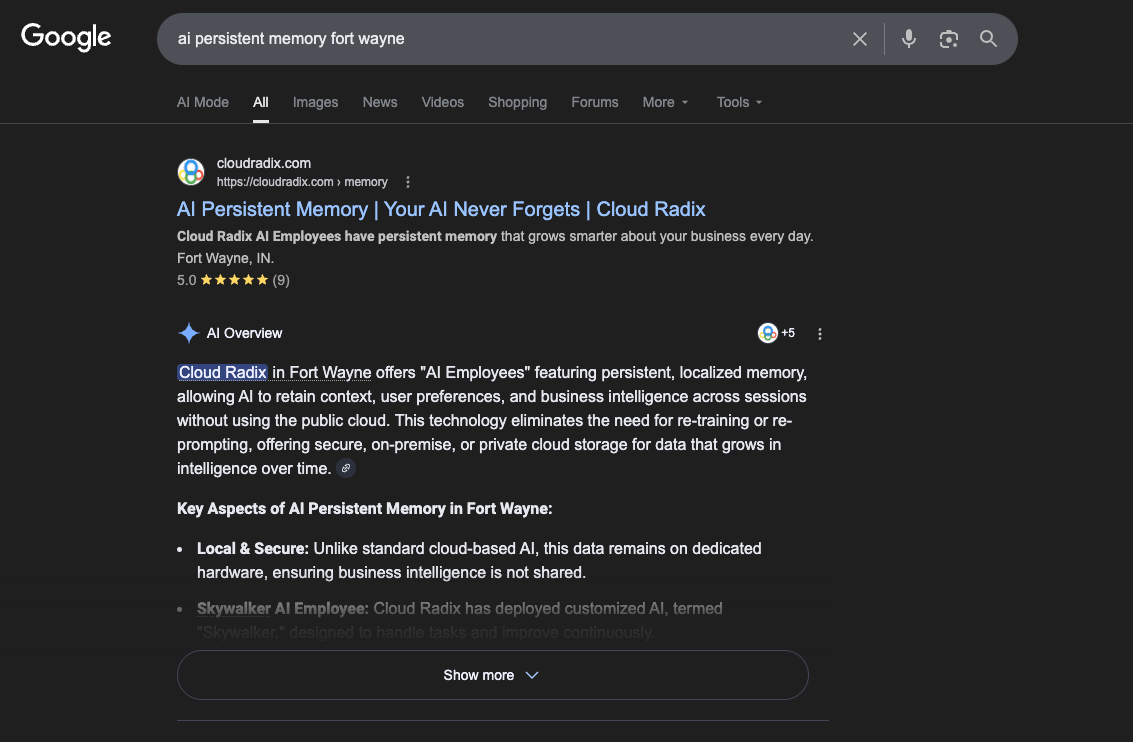This screenshot has width=1133, height=742.
Task: Click the highlighted Cloud Radix link in AI Overview
Action: coord(221,372)
